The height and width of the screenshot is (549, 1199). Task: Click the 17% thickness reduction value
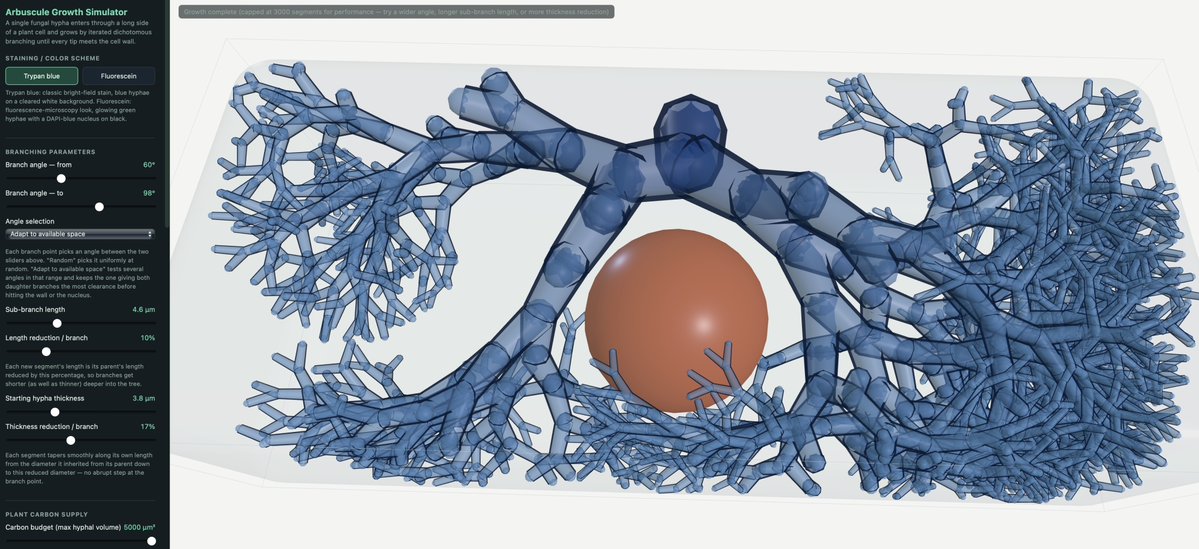[148, 427]
